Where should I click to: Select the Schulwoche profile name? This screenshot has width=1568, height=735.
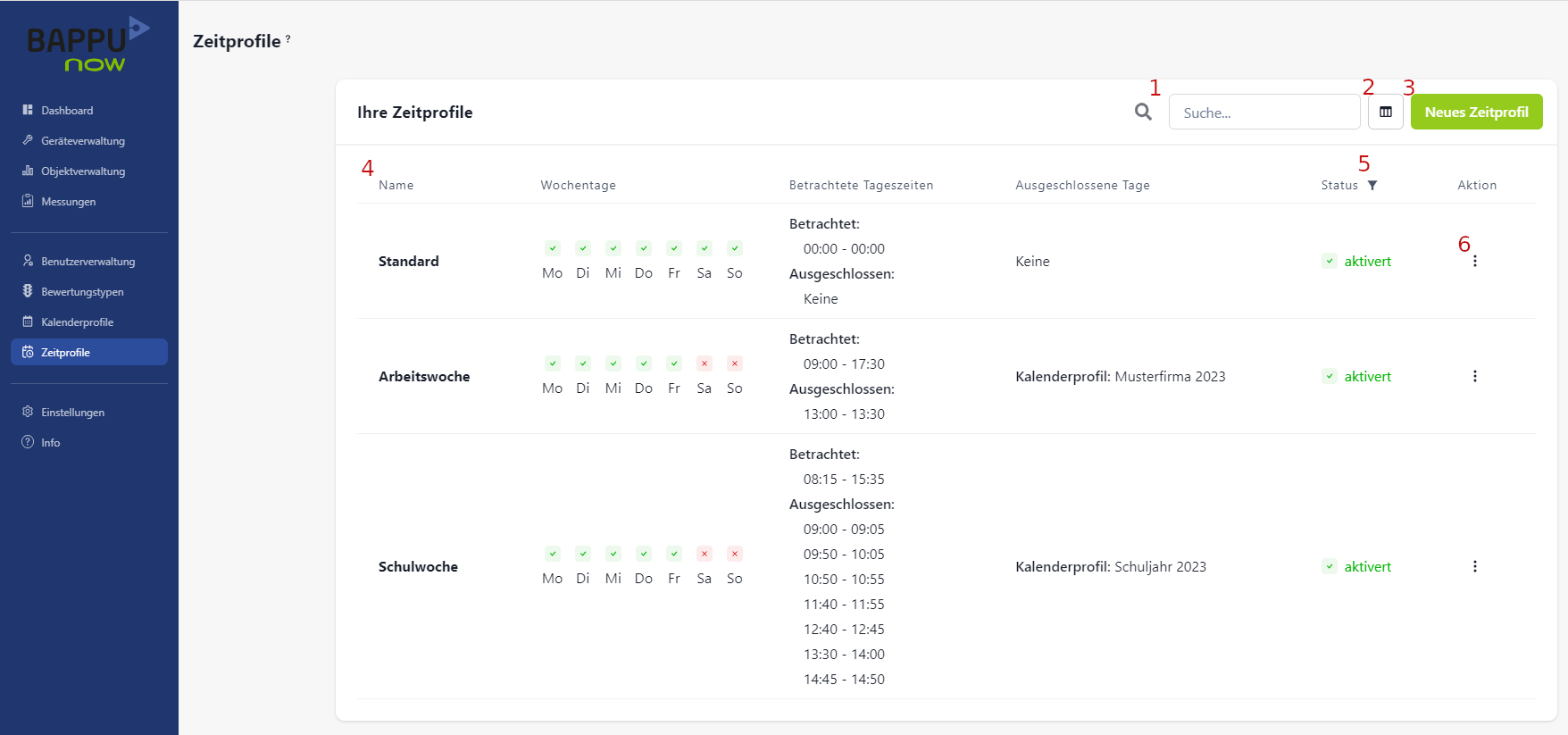pos(418,566)
